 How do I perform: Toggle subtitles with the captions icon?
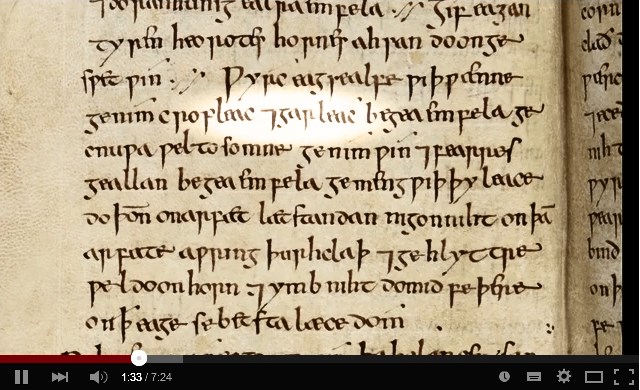tap(533, 377)
